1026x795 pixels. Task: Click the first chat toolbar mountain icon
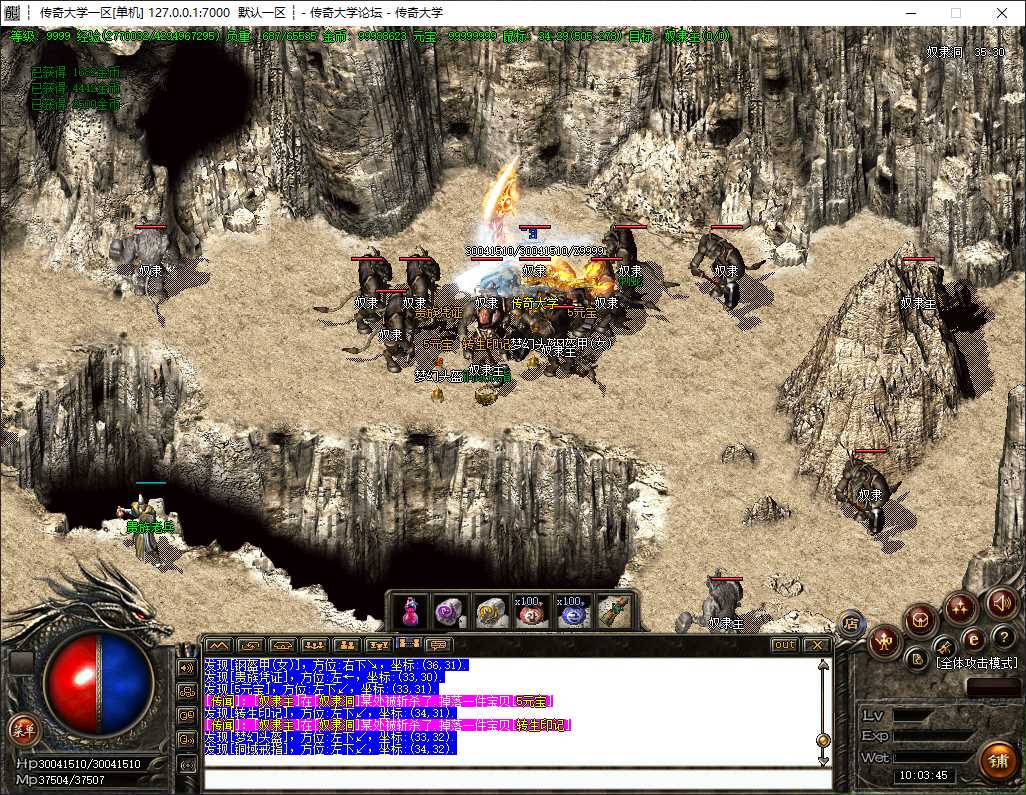[x=219, y=645]
